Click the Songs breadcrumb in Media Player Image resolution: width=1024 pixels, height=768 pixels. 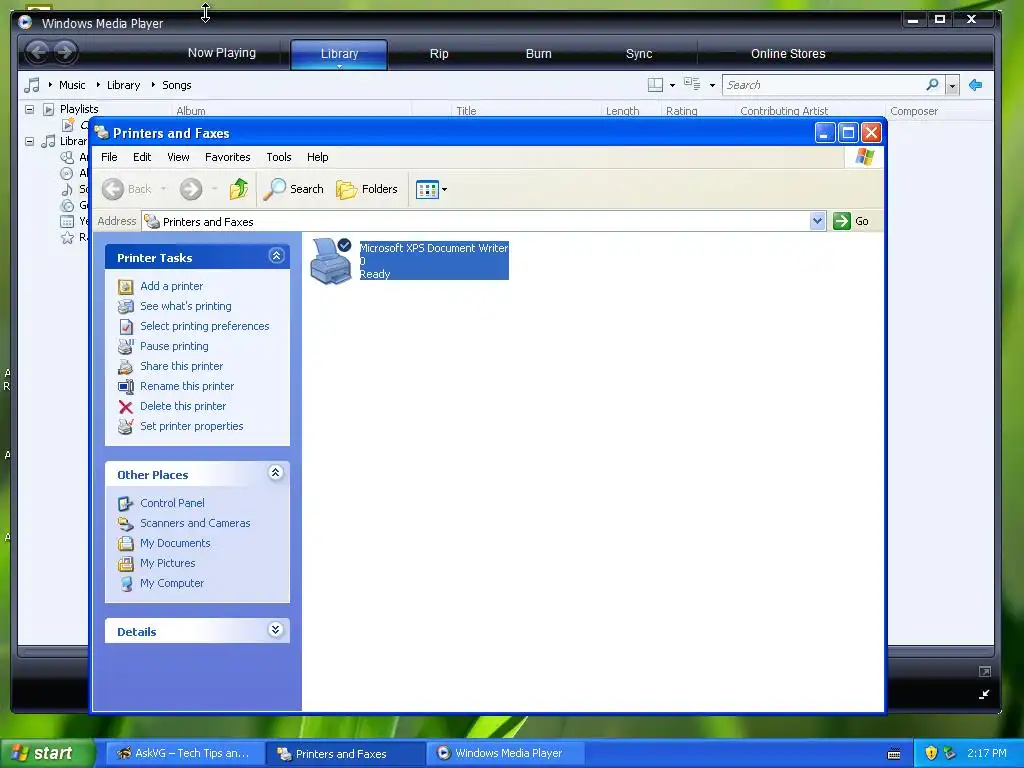point(176,85)
